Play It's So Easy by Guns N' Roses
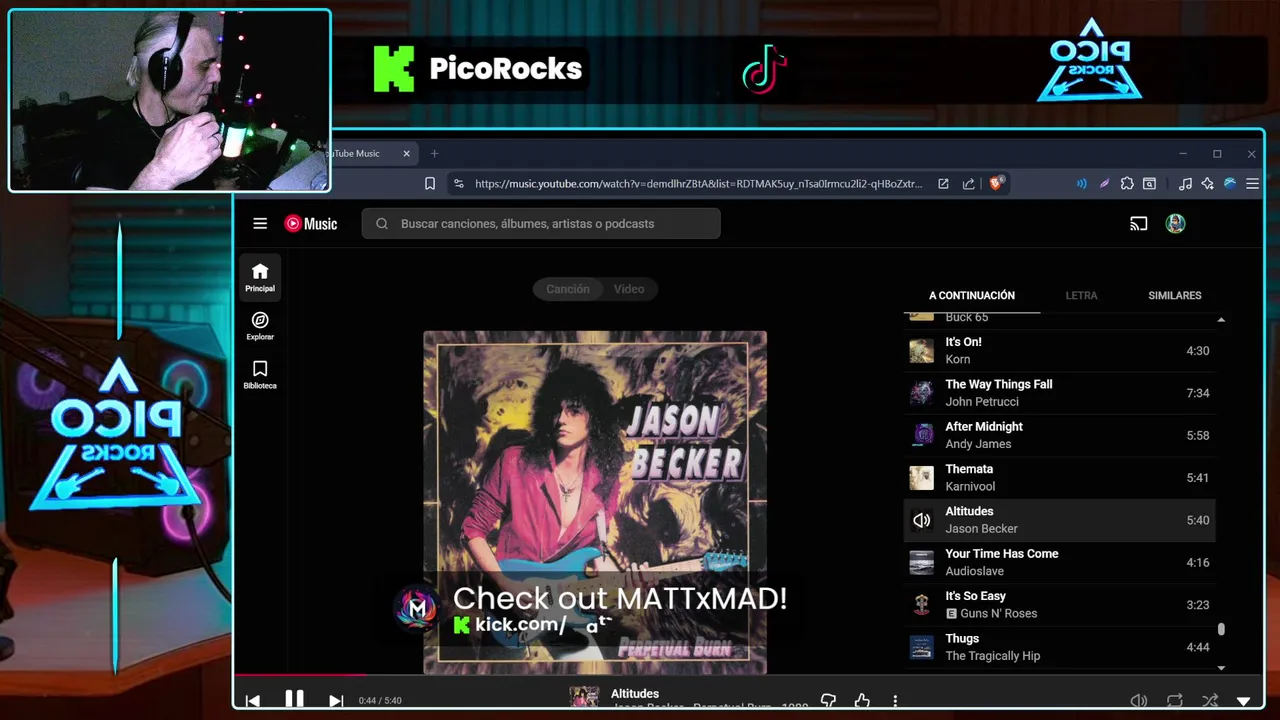This screenshot has height=720, width=1280. [1060, 605]
